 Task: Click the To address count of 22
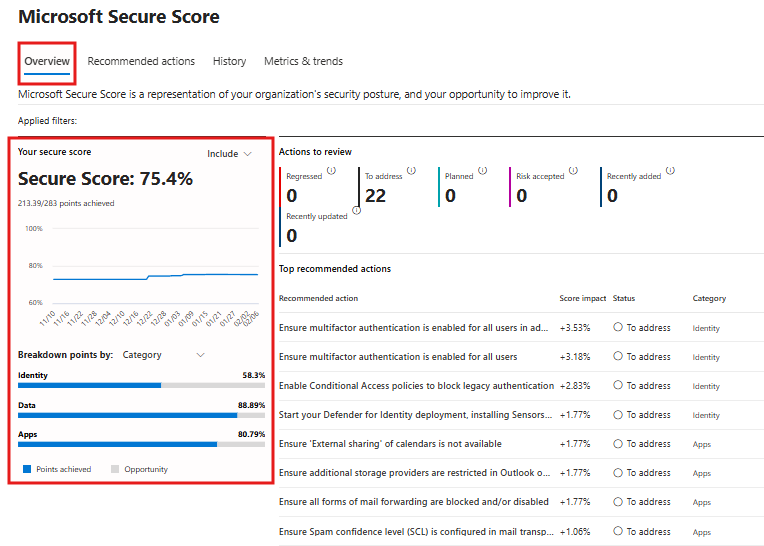(x=375, y=196)
